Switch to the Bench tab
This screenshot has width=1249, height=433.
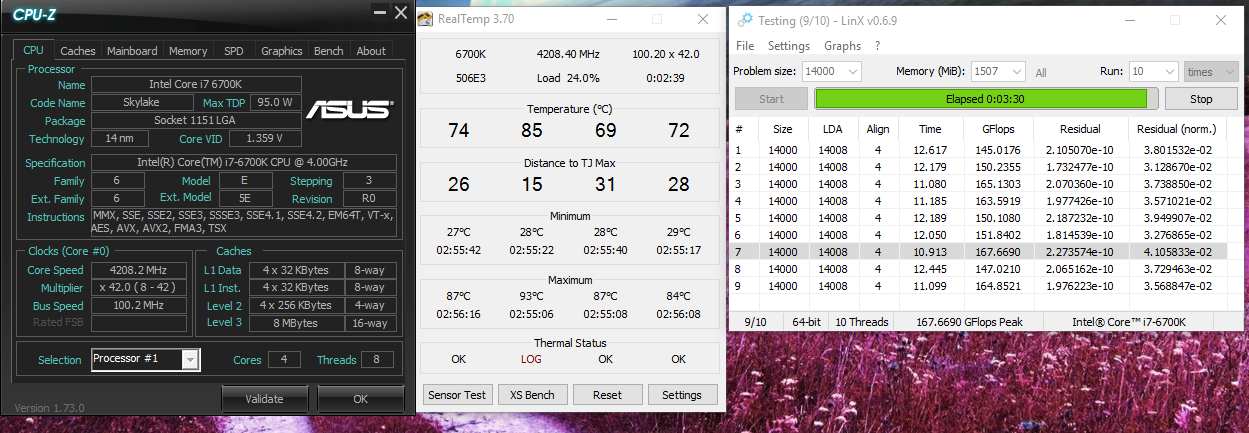pos(328,51)
